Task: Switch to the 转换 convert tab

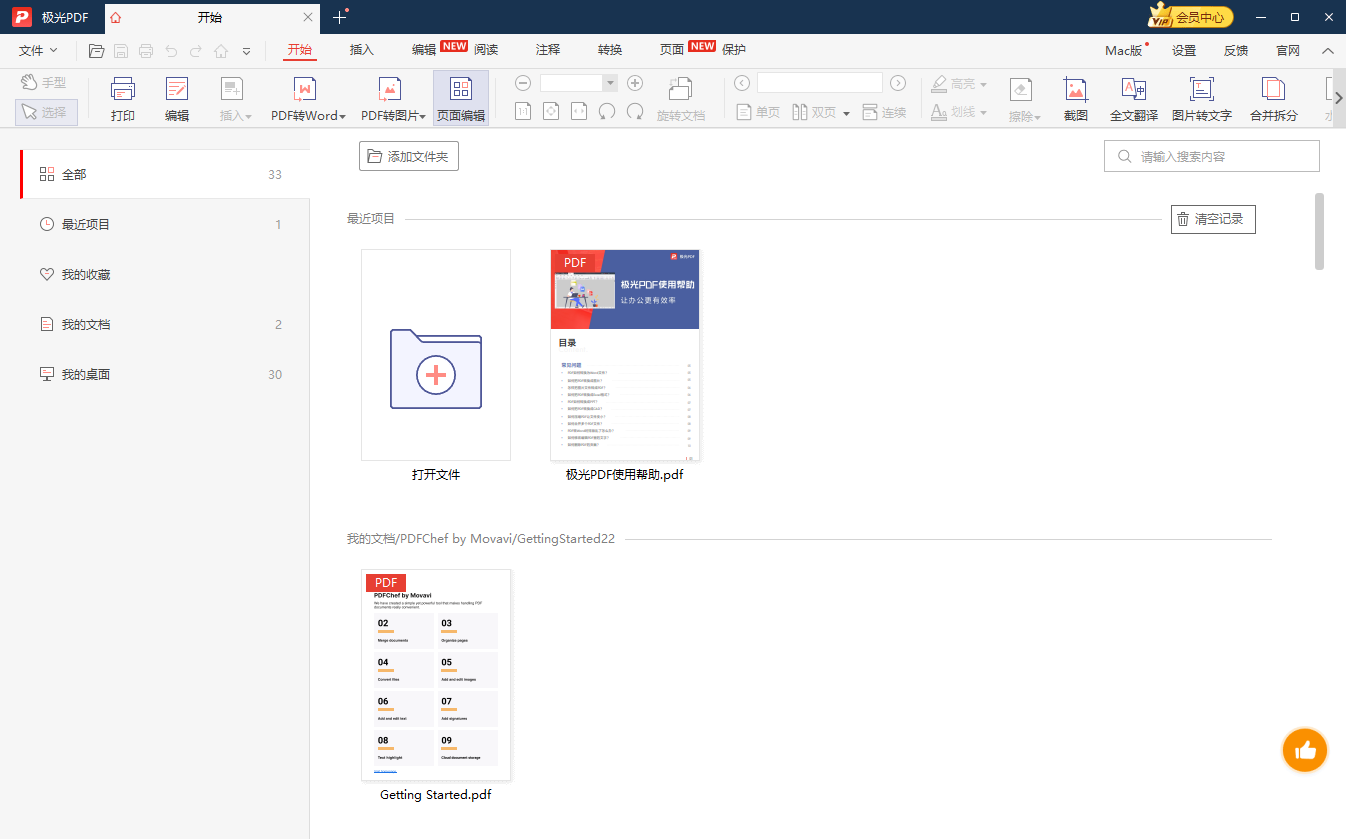Action: tap(610, 50)
